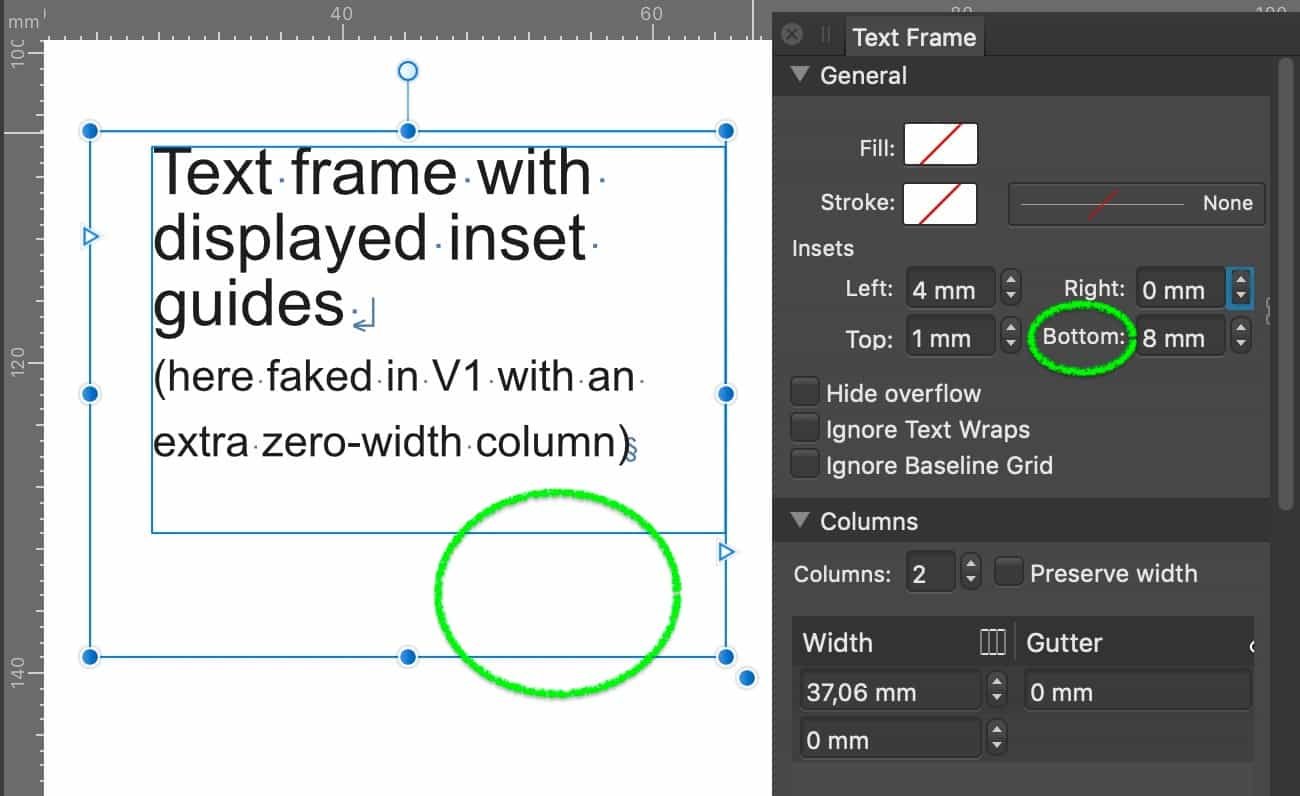The width and height of the screenshot is (1300, 796).
Task: Collapse the General section
Action: tap(799, 75)
